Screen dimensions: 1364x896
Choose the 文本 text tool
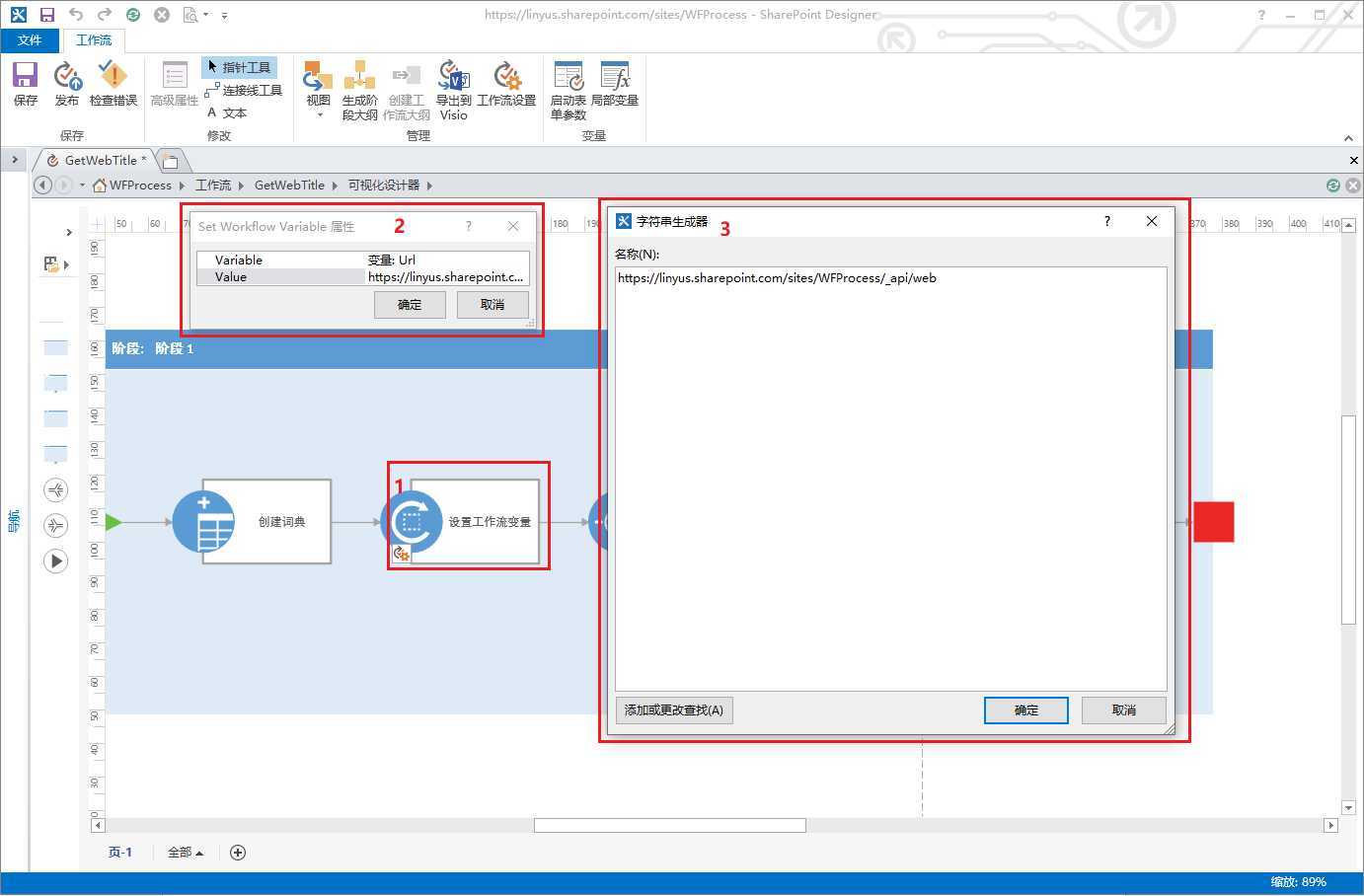point(228,112)
